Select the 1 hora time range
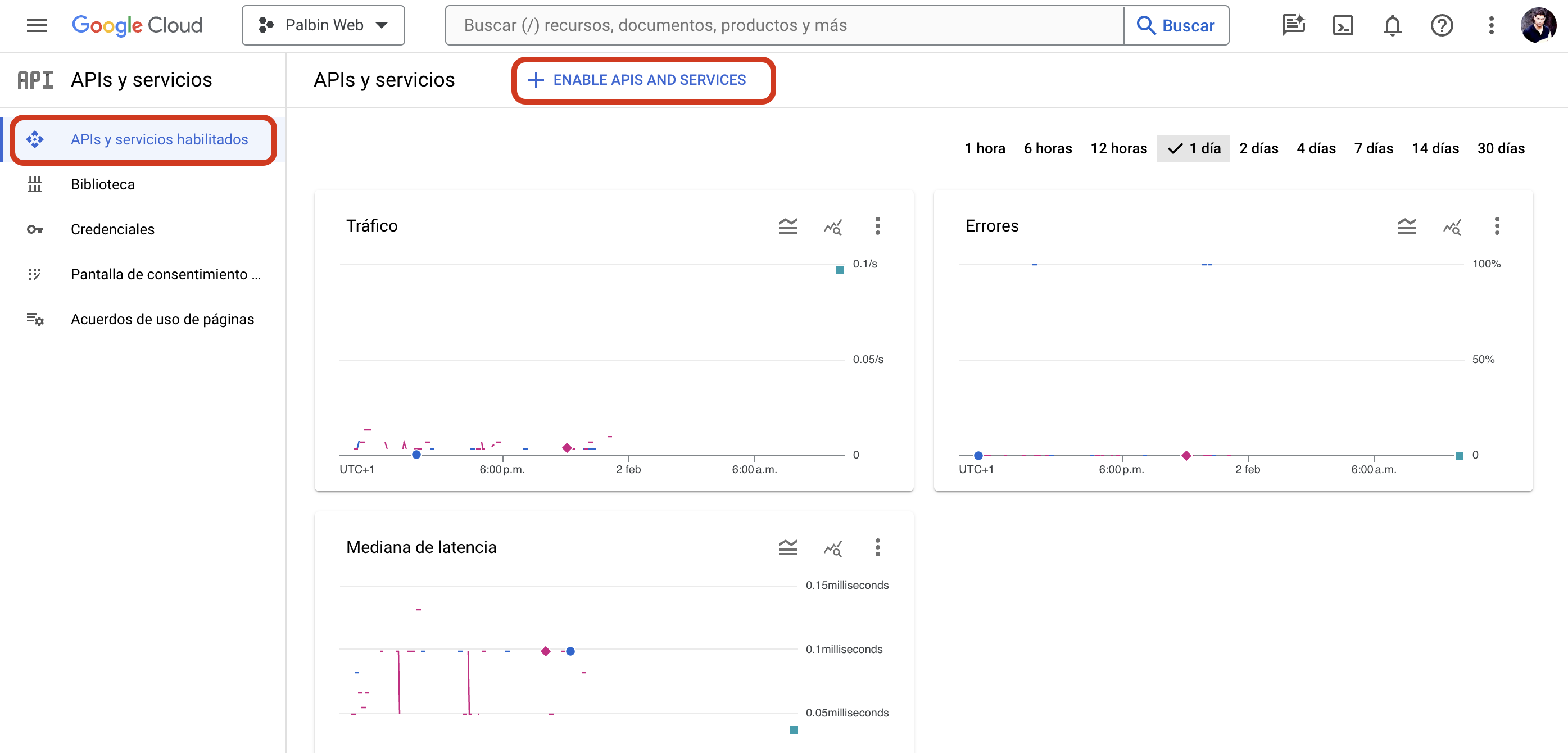1568x753 pixels. click(984, 148)
